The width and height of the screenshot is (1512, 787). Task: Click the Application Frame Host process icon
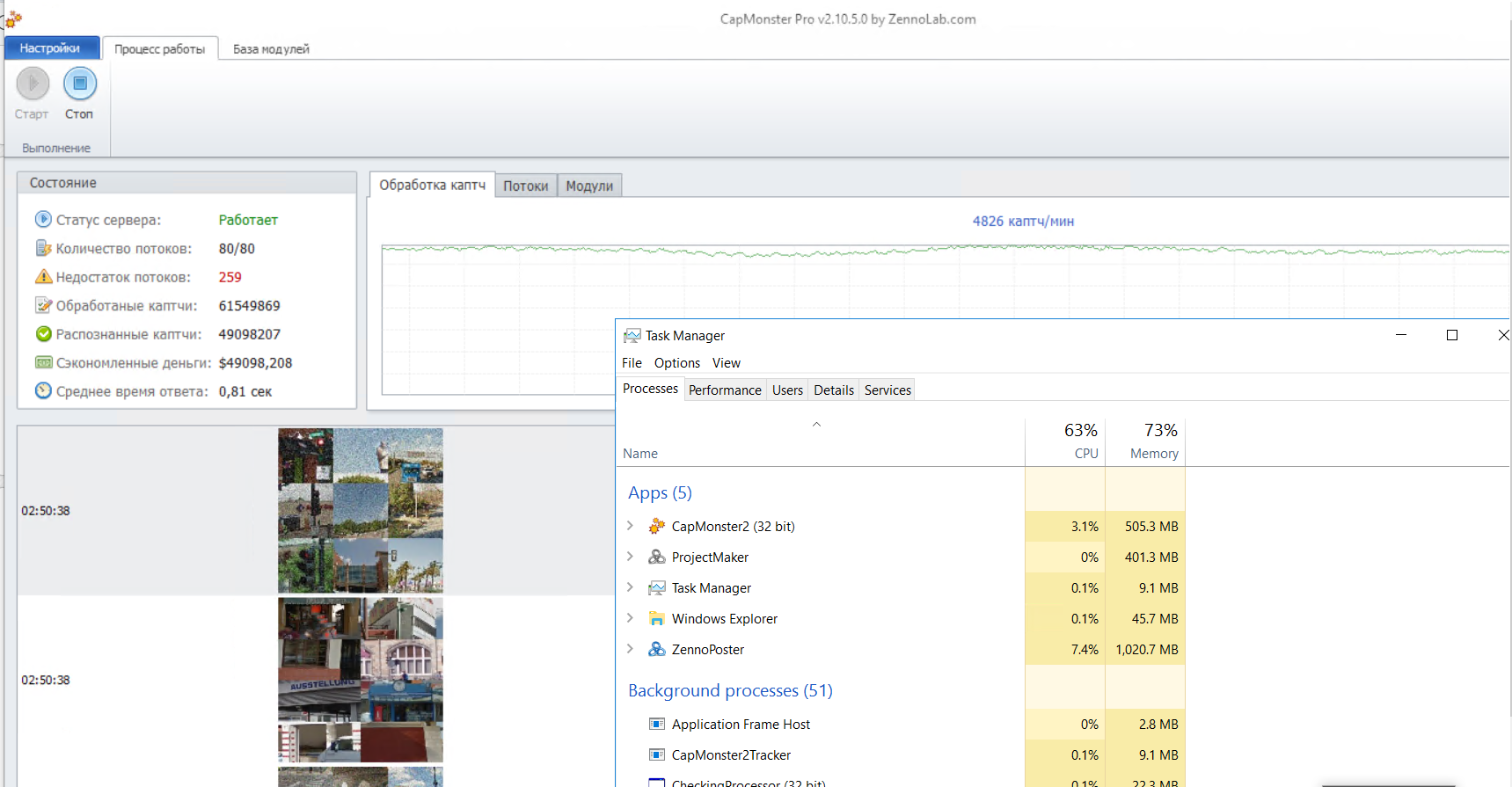pyautogui.click(x=656, y=725)
